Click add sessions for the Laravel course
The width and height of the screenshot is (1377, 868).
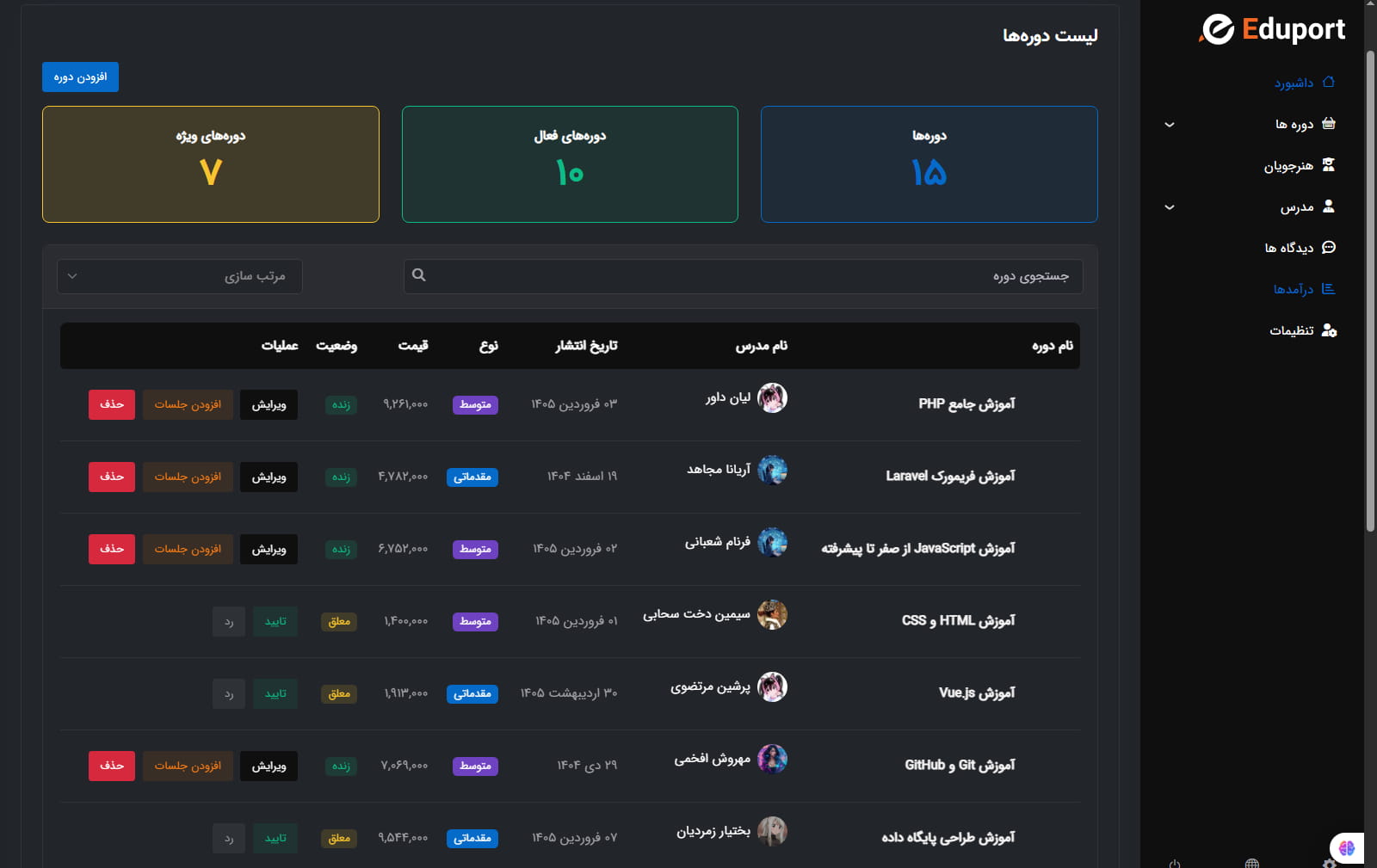(188, 477)
